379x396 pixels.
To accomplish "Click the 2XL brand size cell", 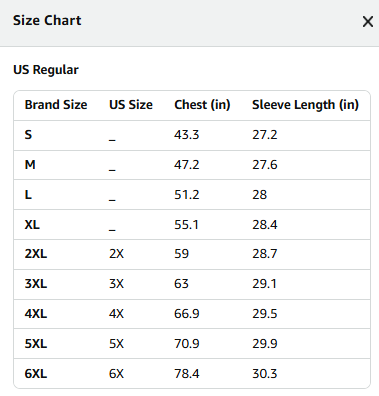I will pyautogui.click(x=36, y=254).
